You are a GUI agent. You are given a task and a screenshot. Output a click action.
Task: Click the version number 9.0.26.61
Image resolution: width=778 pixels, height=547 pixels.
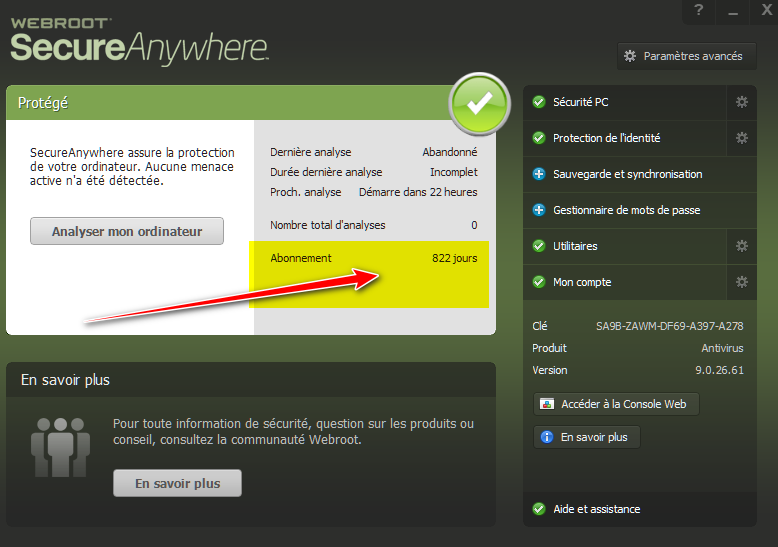pos(719,370)
